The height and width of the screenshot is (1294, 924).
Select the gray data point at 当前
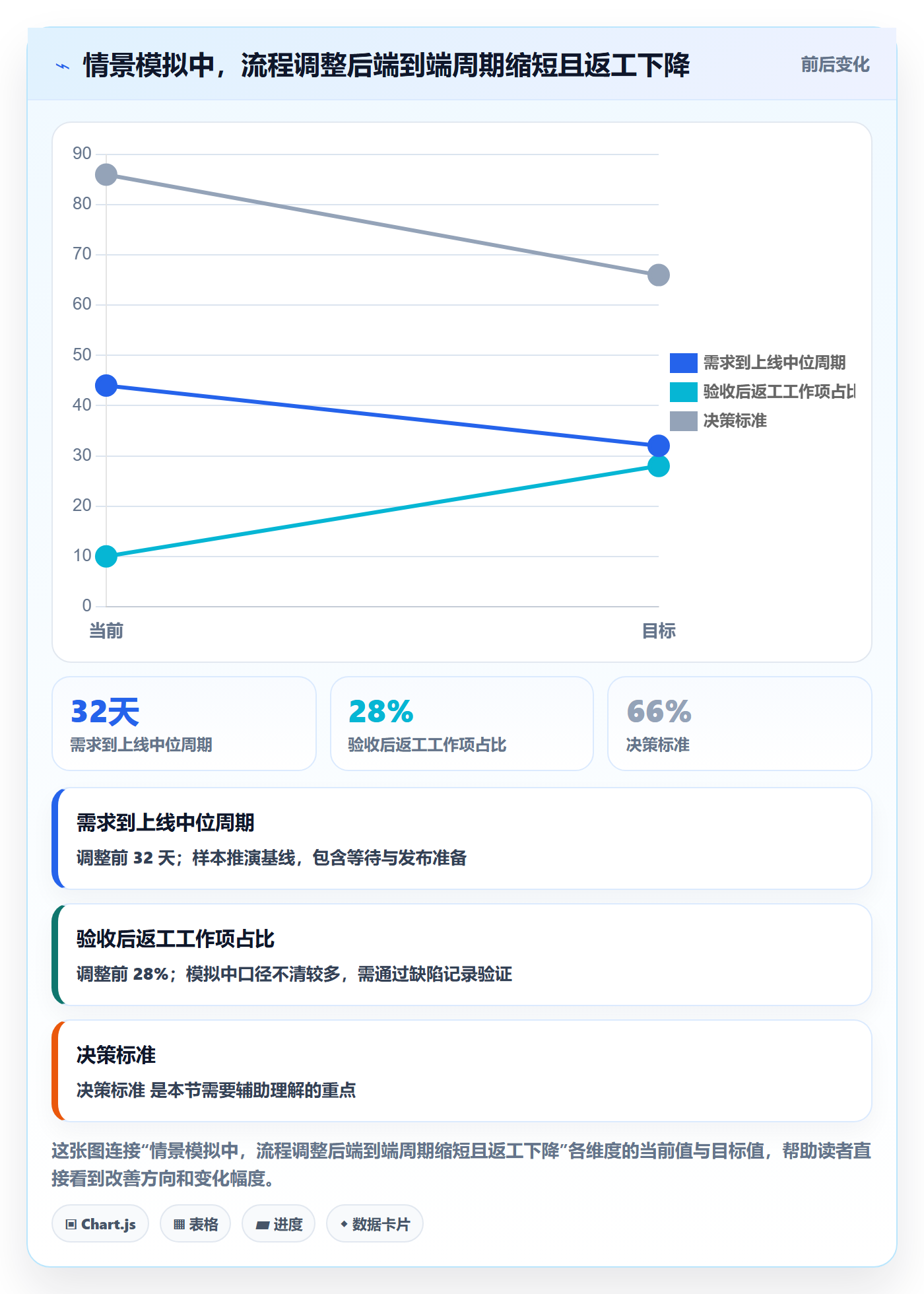(106, 175)
